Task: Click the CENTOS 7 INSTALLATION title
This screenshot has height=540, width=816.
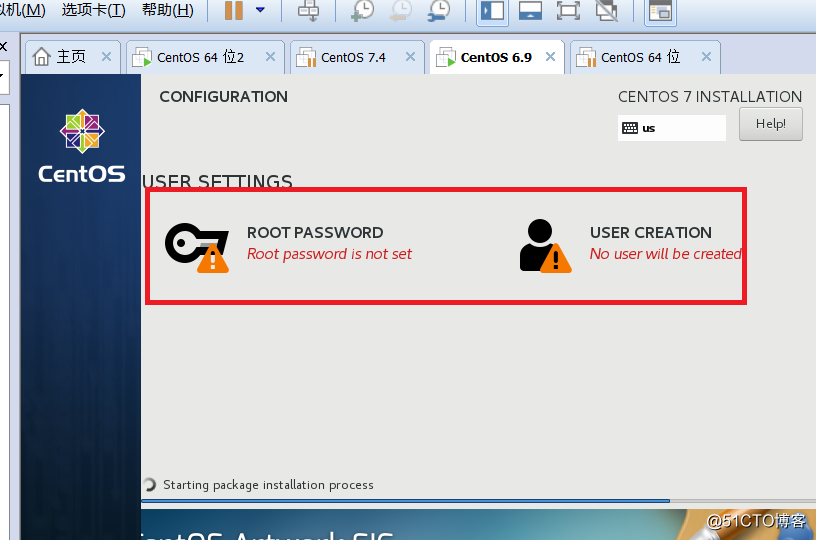Action: pos(710,97)
